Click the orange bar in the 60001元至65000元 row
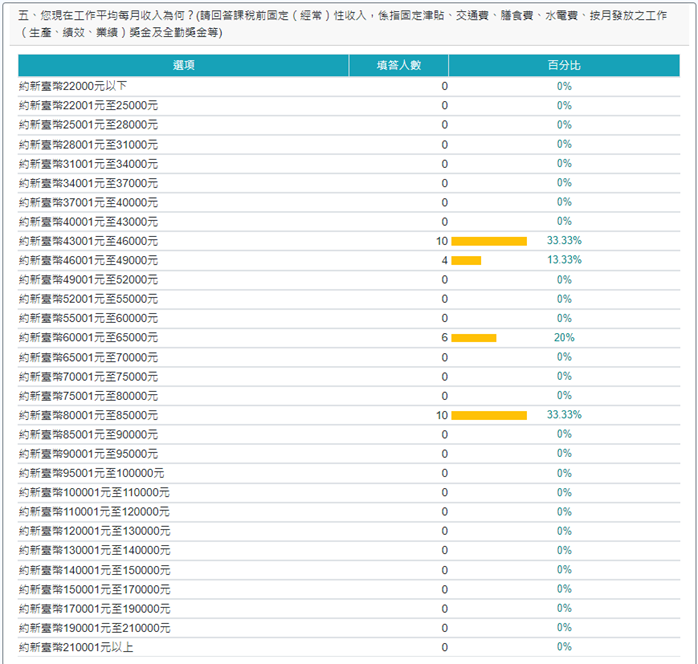The width and height of the screenshot is (698, 664). coord(474,338)
